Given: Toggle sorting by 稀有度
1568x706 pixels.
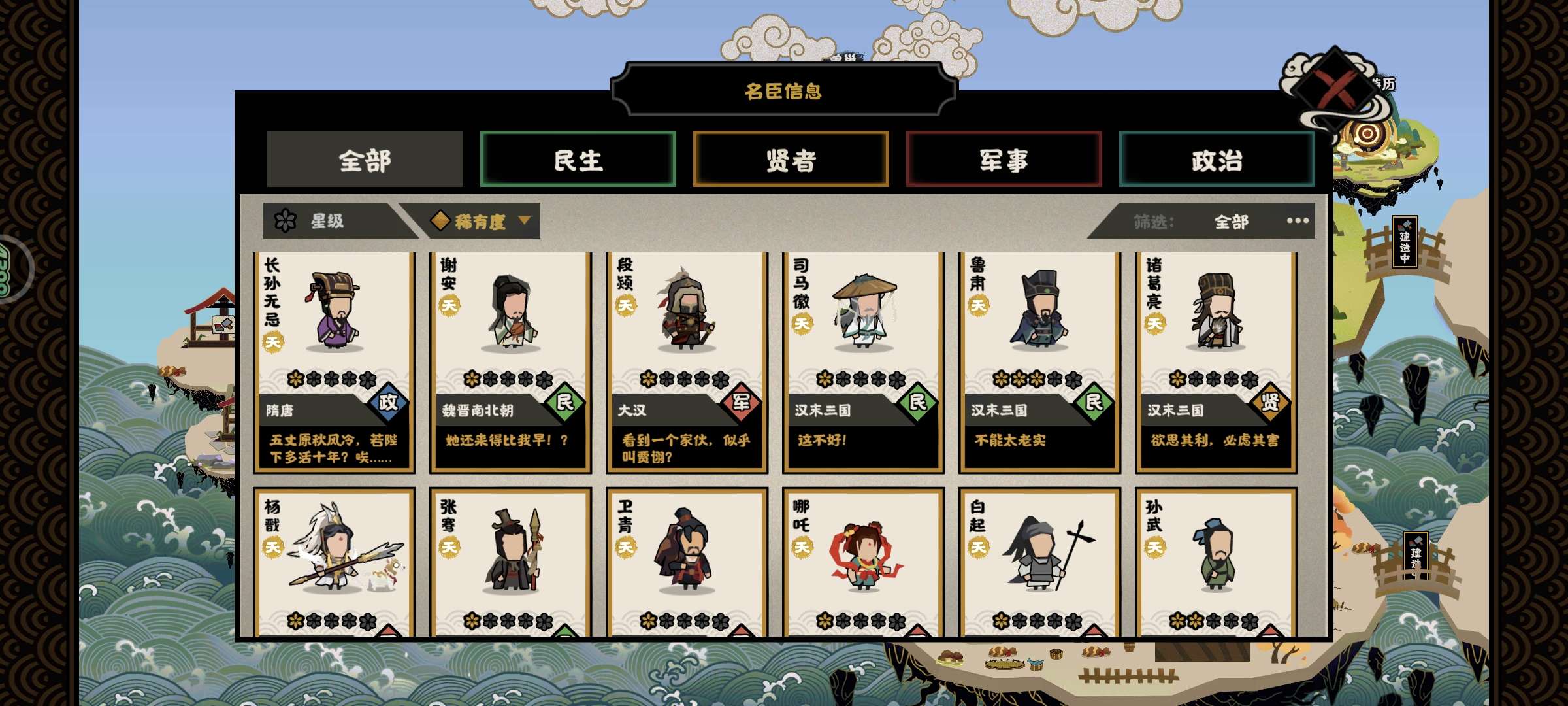Looking at the screenshot, I should tap(480, 222).
